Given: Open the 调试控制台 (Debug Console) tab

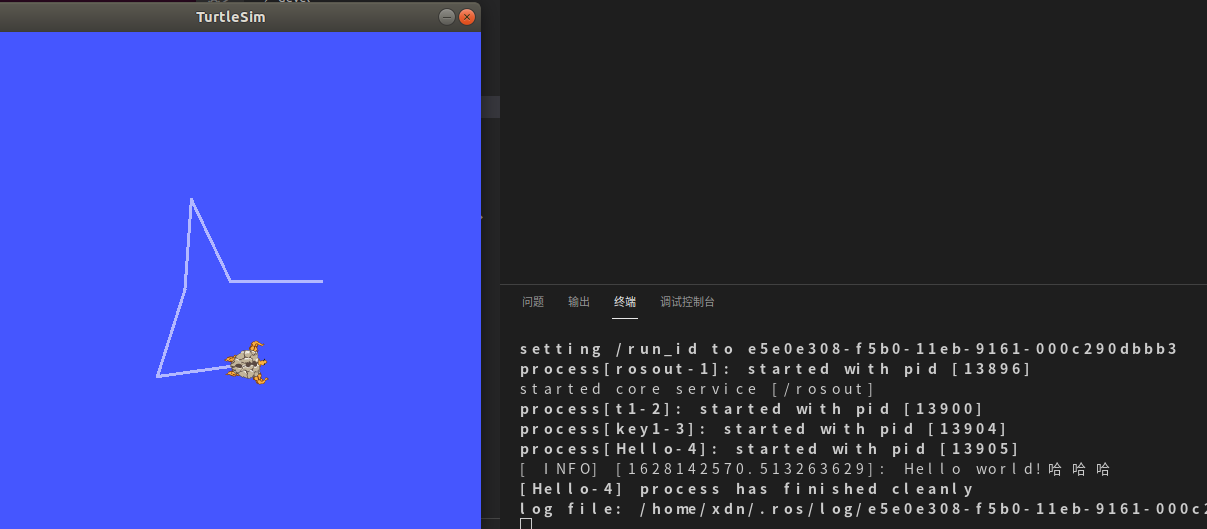Looking at the screenshot, I should (x=687, y=302).
